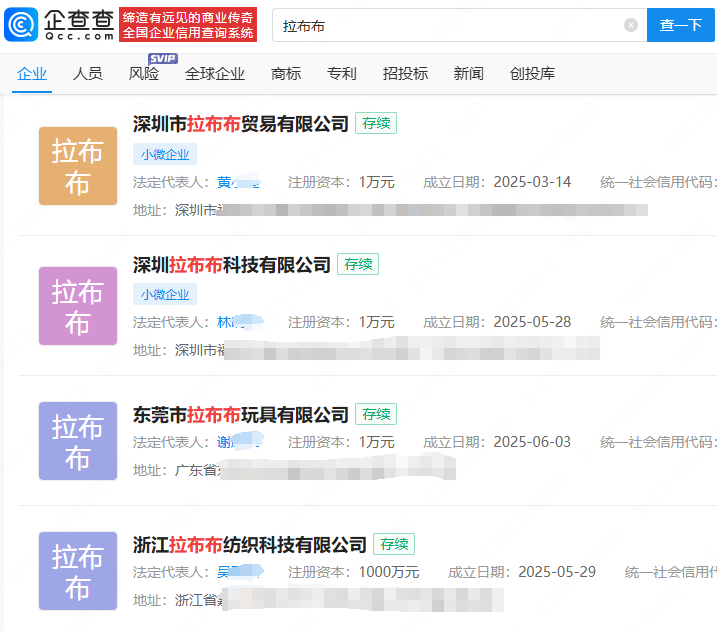Switch to the 全球企业 tab
This screenshot has height=631, width=717.
point(215,74)
